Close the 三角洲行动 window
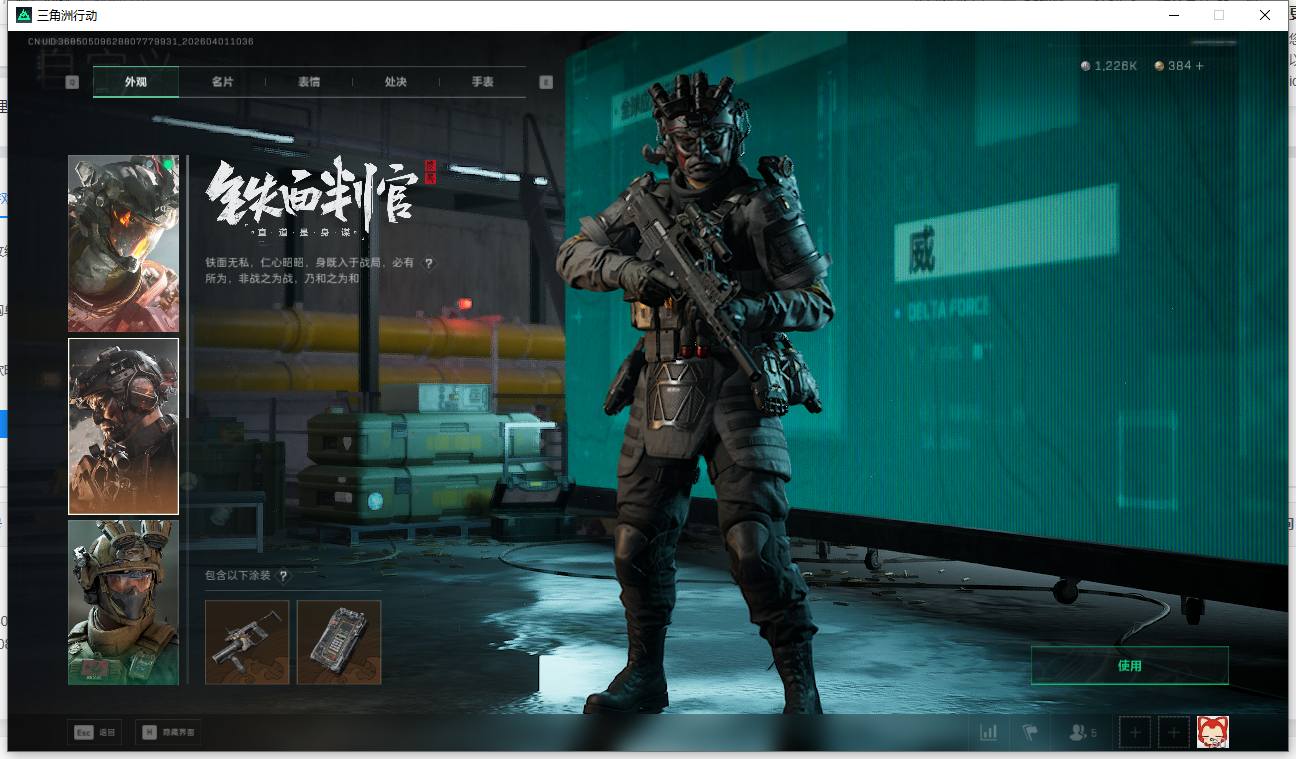The height and width of the screenshot is (759, 1296). 1265,15
